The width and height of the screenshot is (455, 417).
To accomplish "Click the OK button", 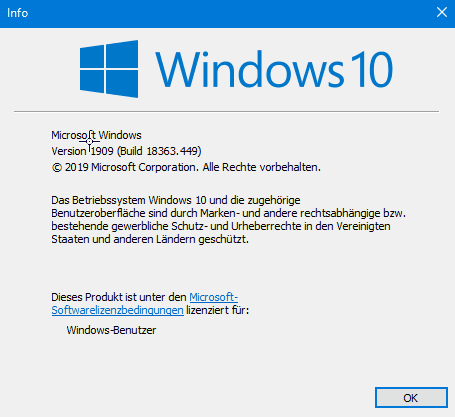I will click(411, 398).
